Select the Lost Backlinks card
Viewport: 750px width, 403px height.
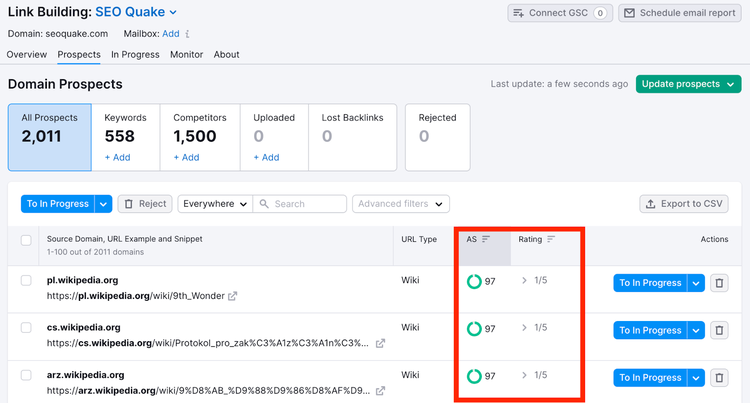353,137
